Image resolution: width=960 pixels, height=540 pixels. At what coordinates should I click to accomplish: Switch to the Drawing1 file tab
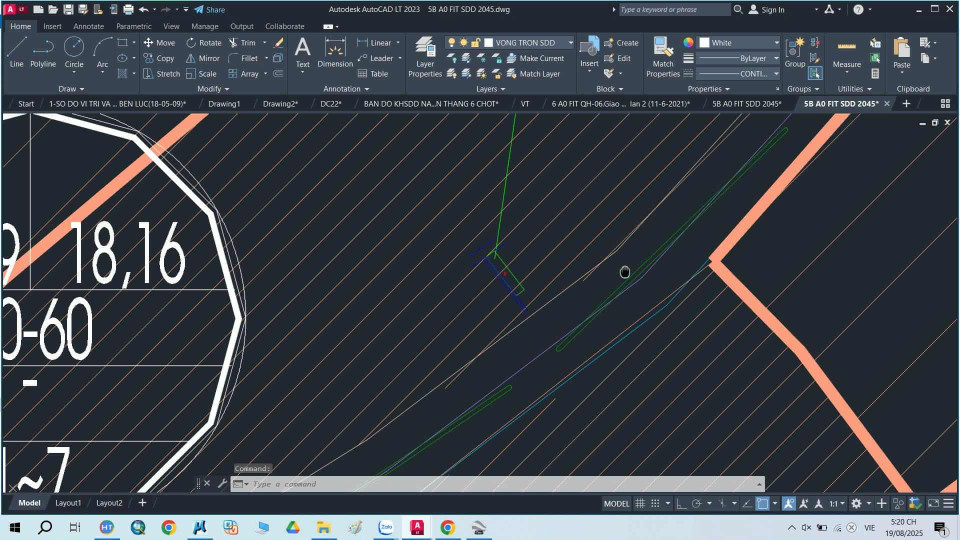point(224,103)
